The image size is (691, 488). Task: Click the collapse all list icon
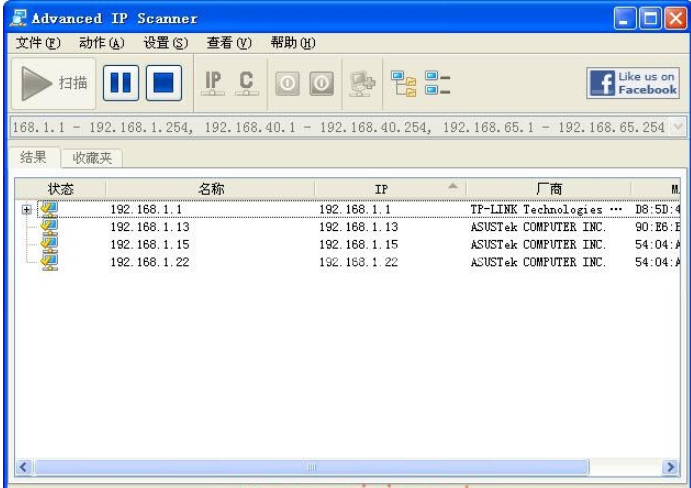[x=438, y=83]
